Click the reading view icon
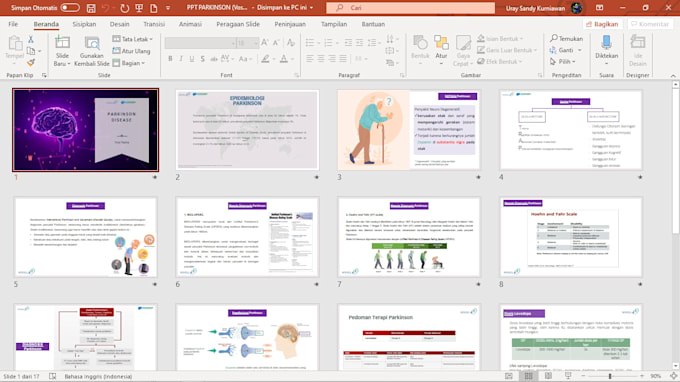 (x=548, y=376)
